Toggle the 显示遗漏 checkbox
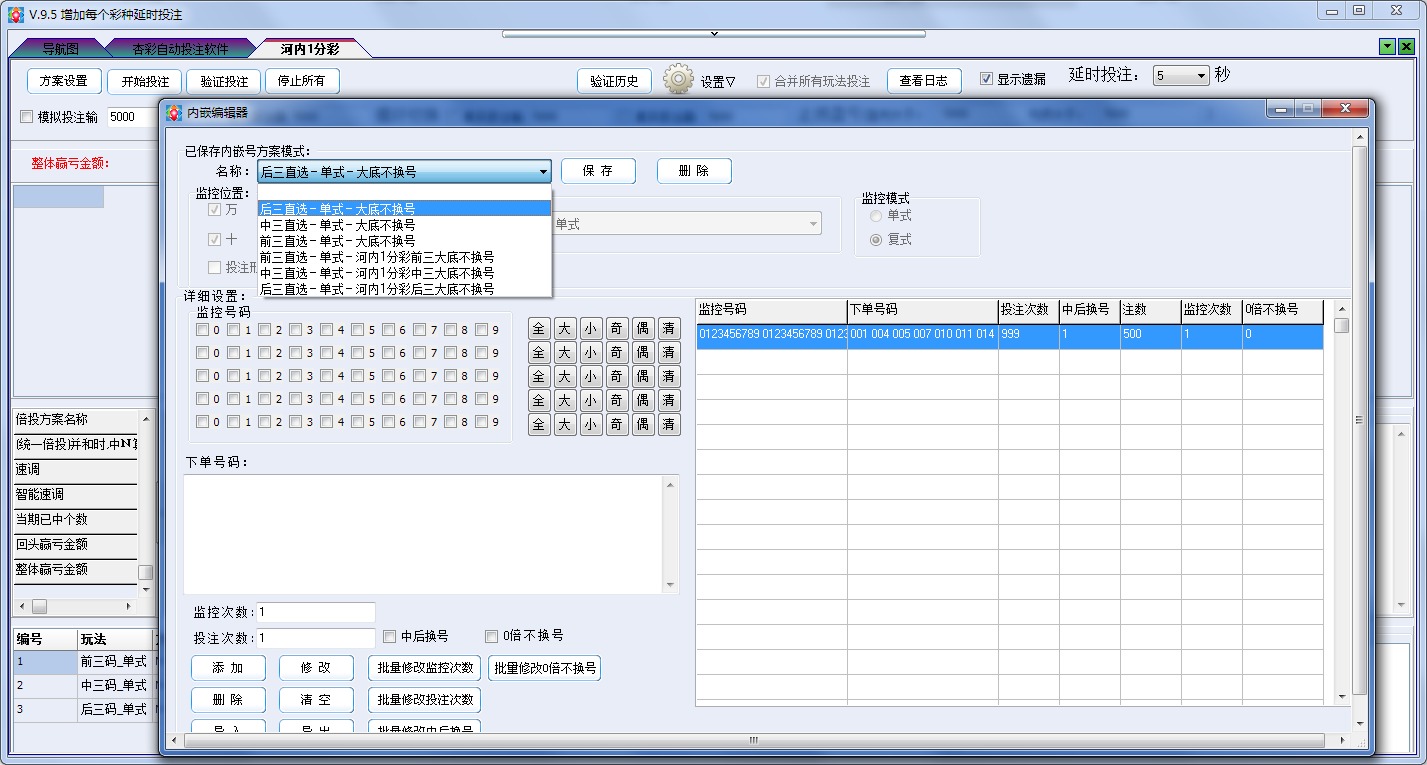 [986, 80]
